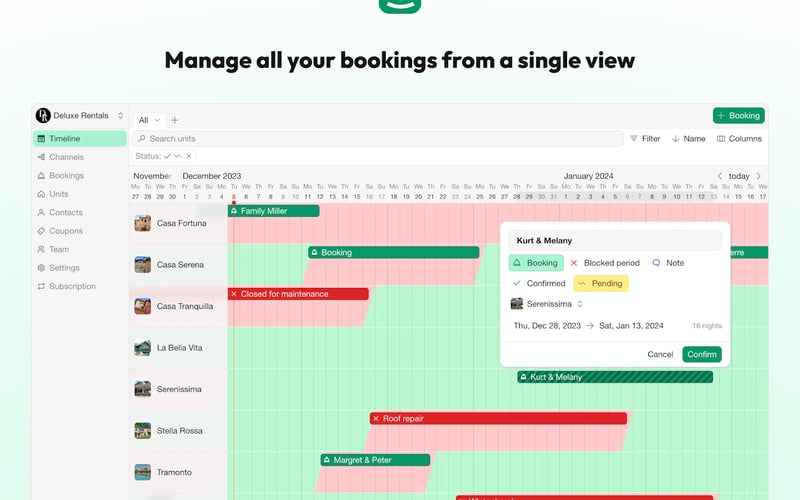Jump to today on the timeline
Screen dimensions: 800x500
(x=739, y=176)
